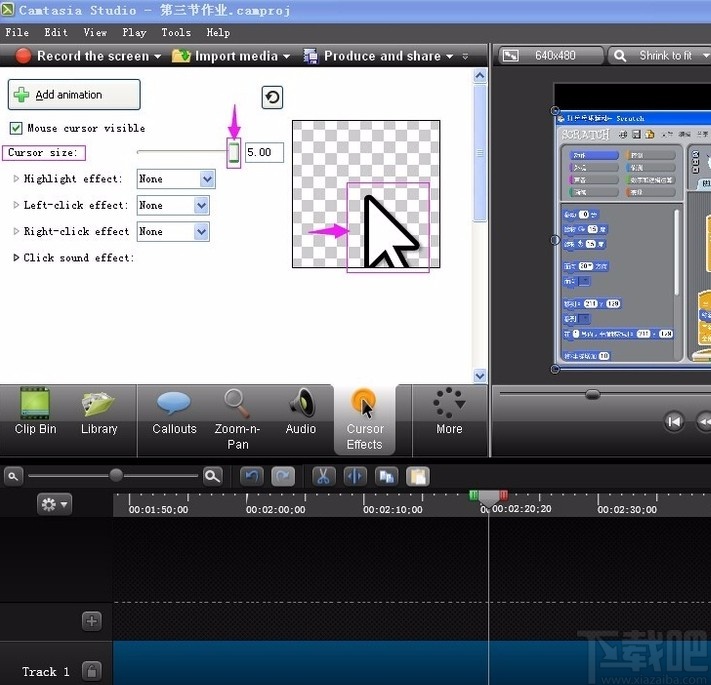Split the clip at playhead
711x685 pixels.
pyautogui.click(x=355, y=476)
